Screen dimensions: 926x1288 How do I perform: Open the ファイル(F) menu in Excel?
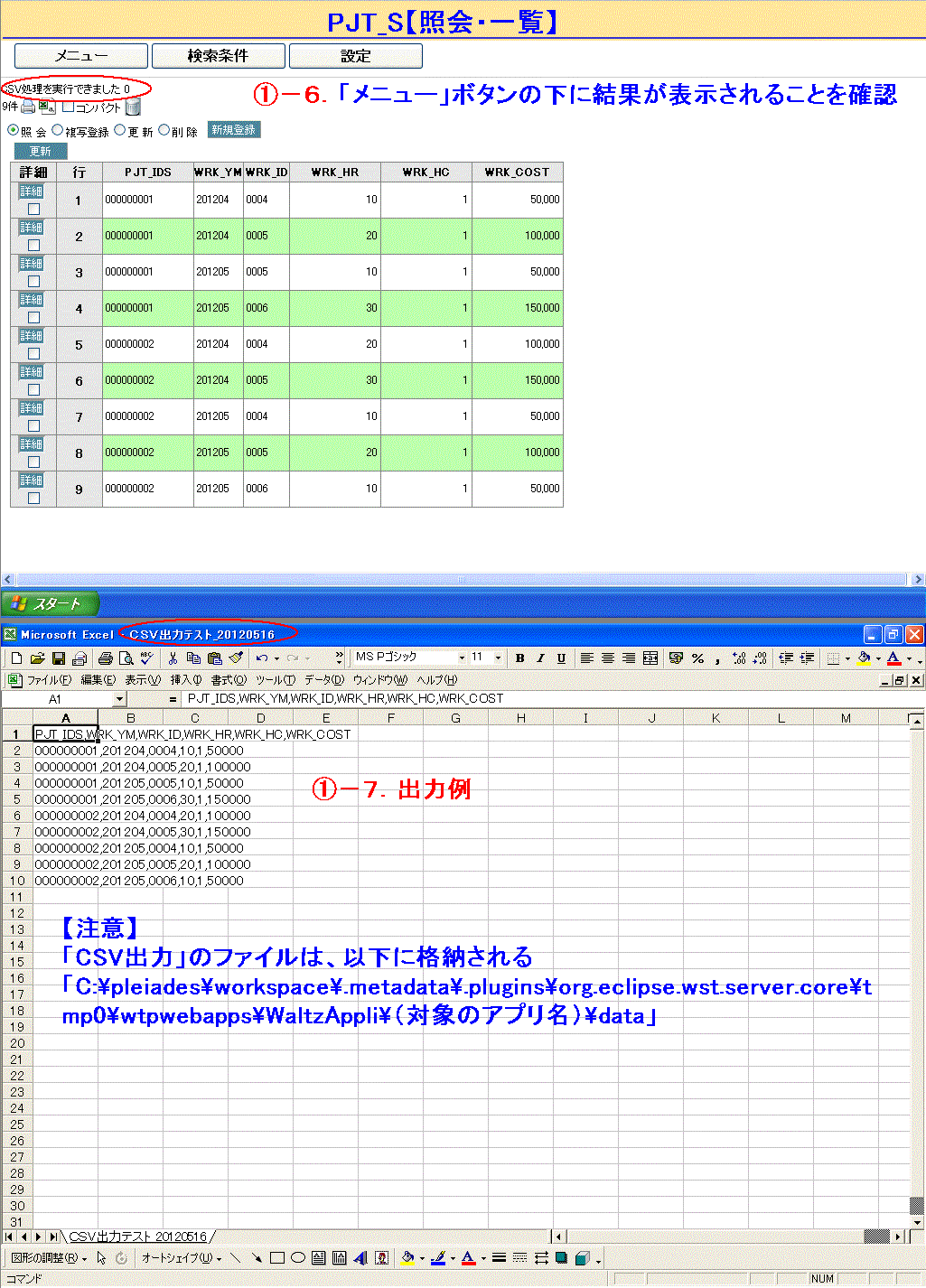(x=48, y=680)
